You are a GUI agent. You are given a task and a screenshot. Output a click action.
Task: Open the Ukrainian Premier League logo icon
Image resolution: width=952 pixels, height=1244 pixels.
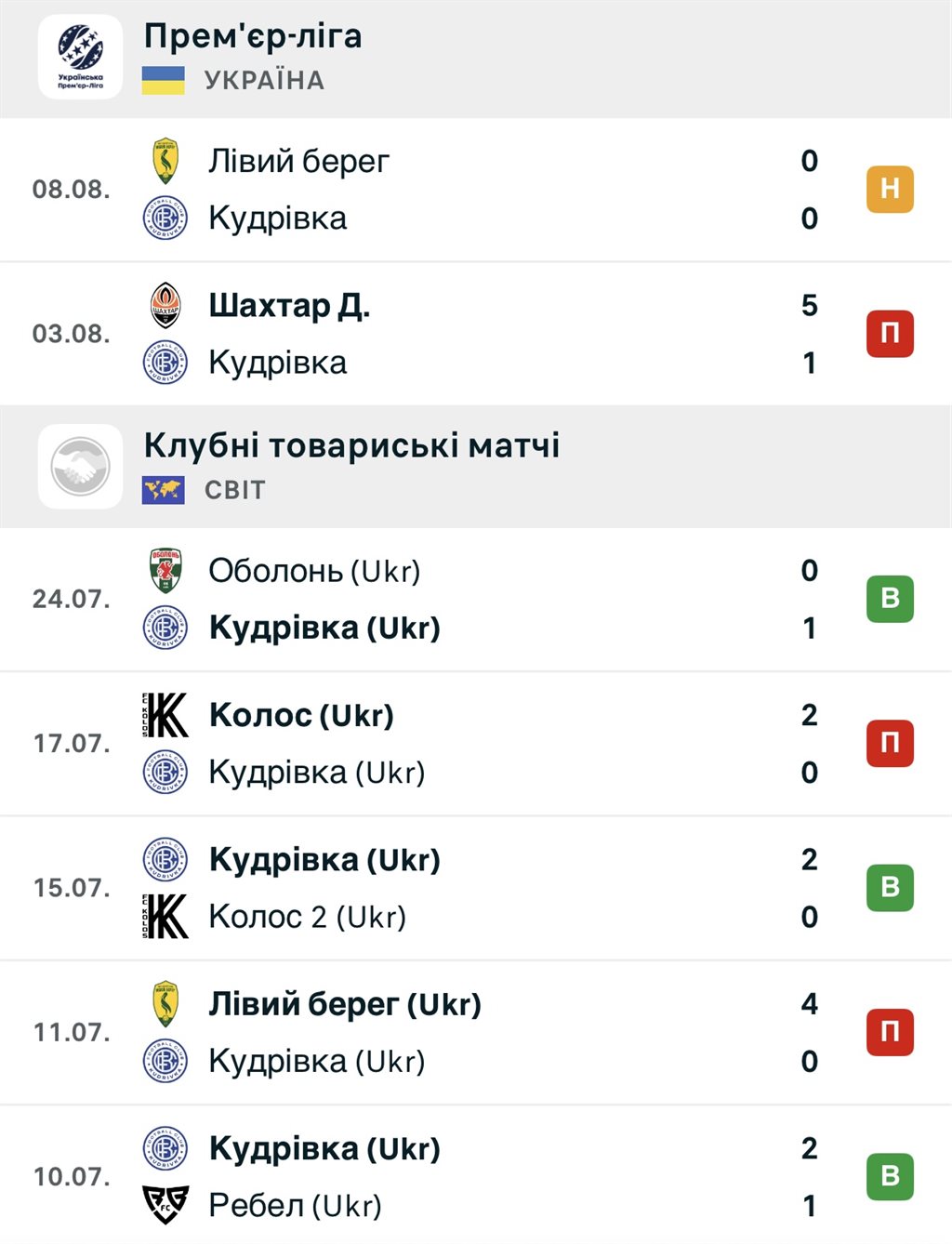80,57
